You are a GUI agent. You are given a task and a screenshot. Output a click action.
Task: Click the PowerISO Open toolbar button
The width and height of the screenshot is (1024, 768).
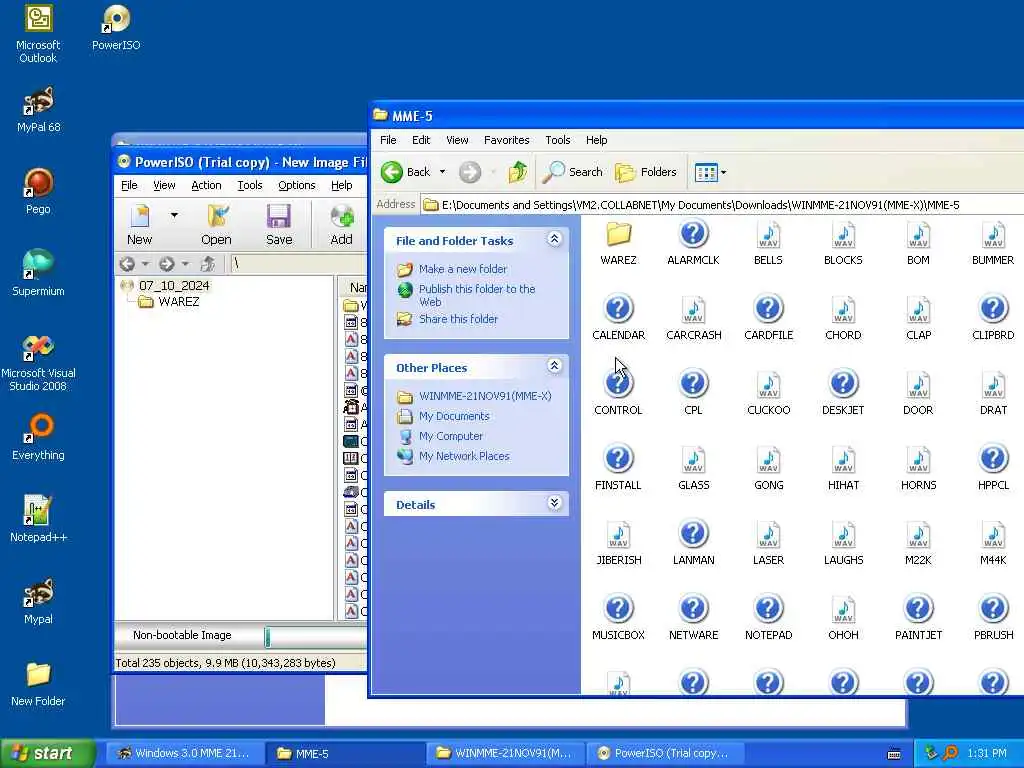(216, 225)
